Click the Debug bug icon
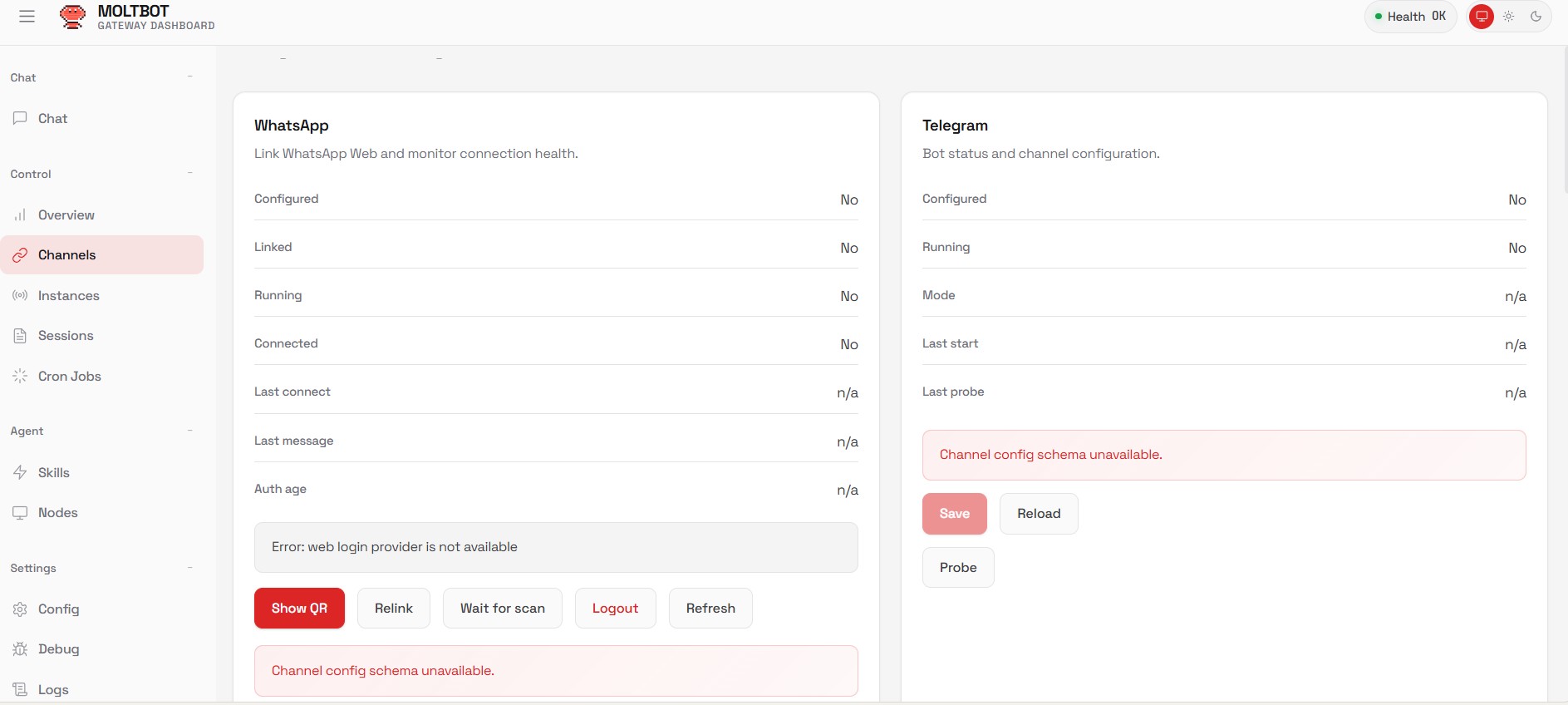This screenshot has width=1568, height=705. click(20, 649)
